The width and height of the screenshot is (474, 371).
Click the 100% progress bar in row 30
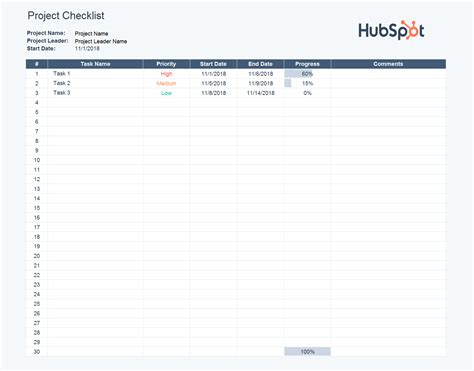[307, 352]
